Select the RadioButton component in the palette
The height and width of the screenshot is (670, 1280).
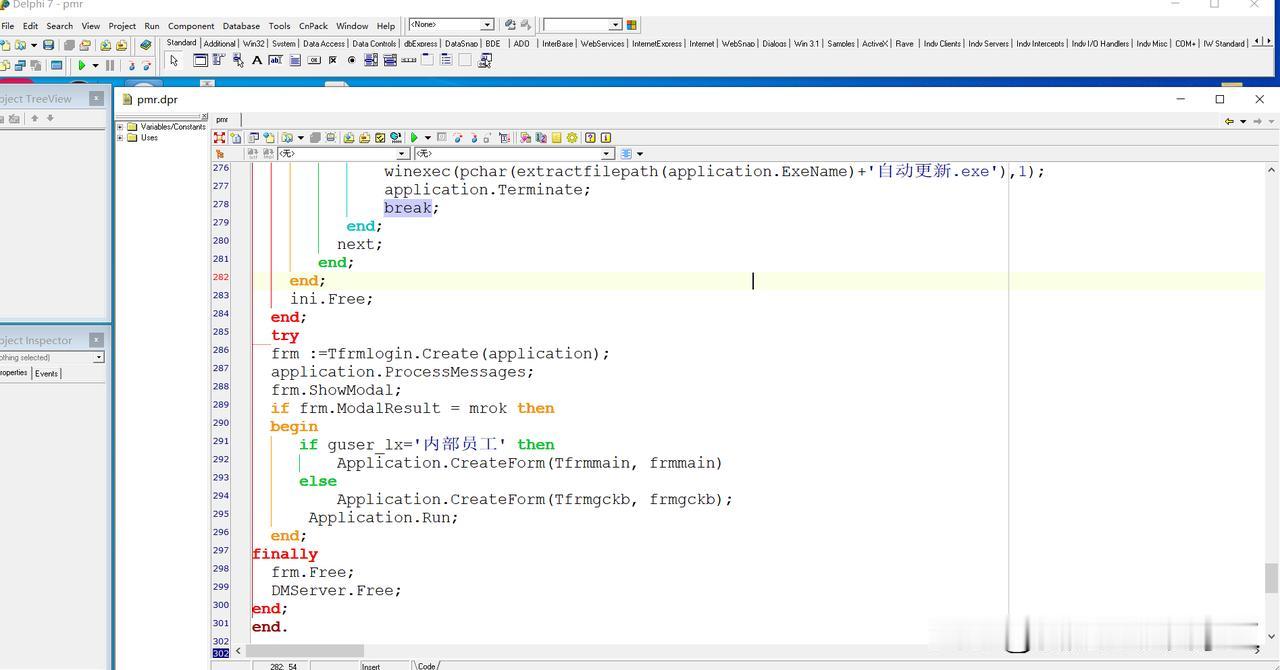click(351, 61)
